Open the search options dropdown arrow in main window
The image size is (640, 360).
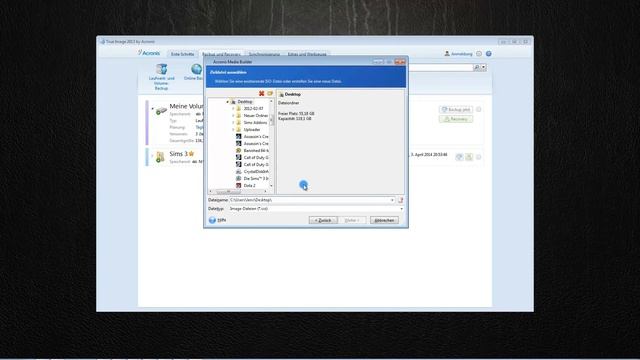coord(484,67)
